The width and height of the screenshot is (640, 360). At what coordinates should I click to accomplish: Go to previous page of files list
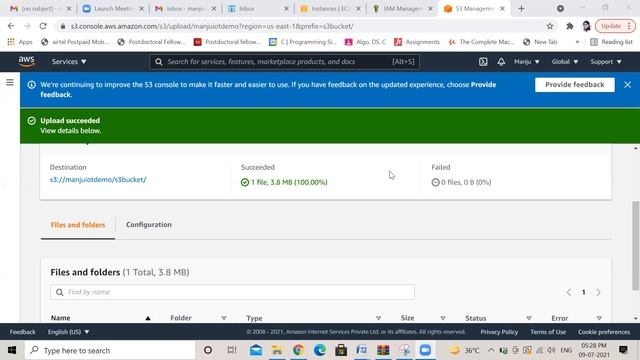point(569,292)
